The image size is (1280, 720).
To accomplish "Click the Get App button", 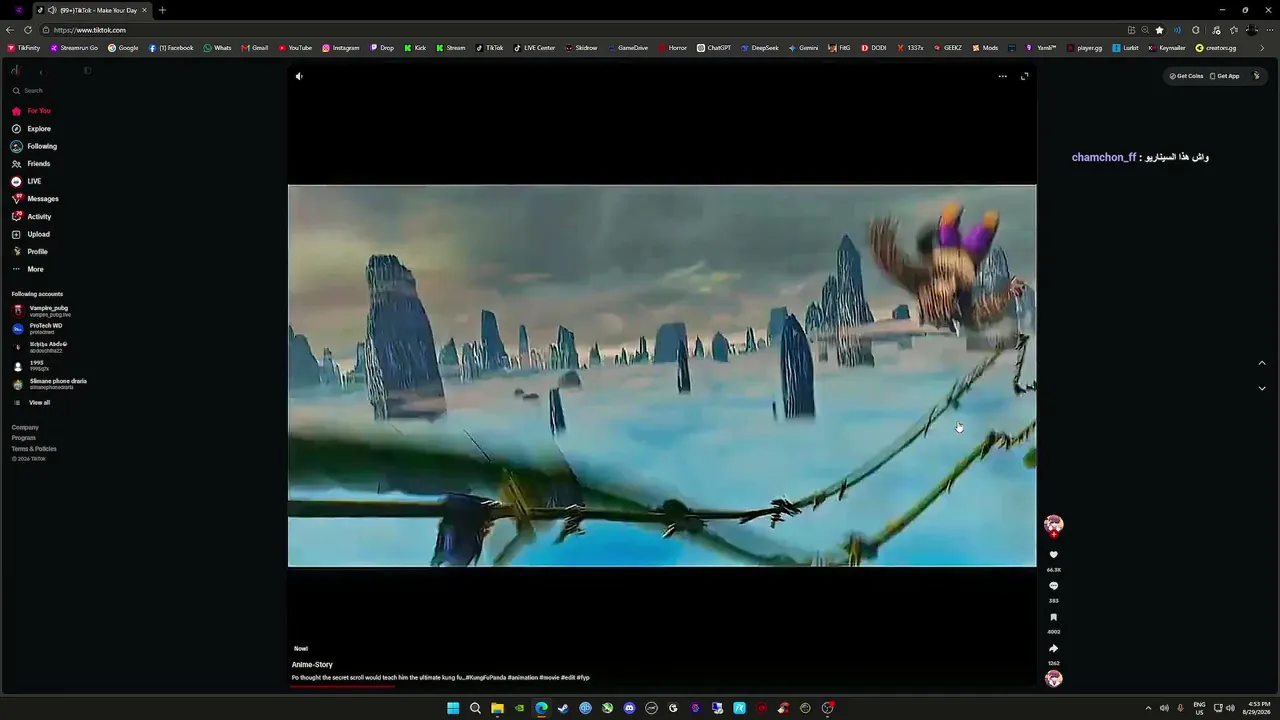I will 1225,76.
